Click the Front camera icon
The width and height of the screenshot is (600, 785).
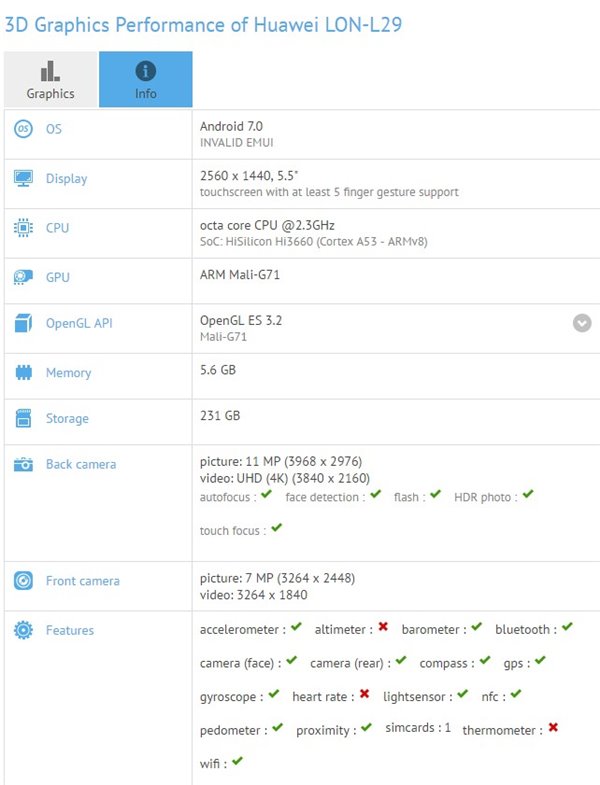(x=23, y=581)
